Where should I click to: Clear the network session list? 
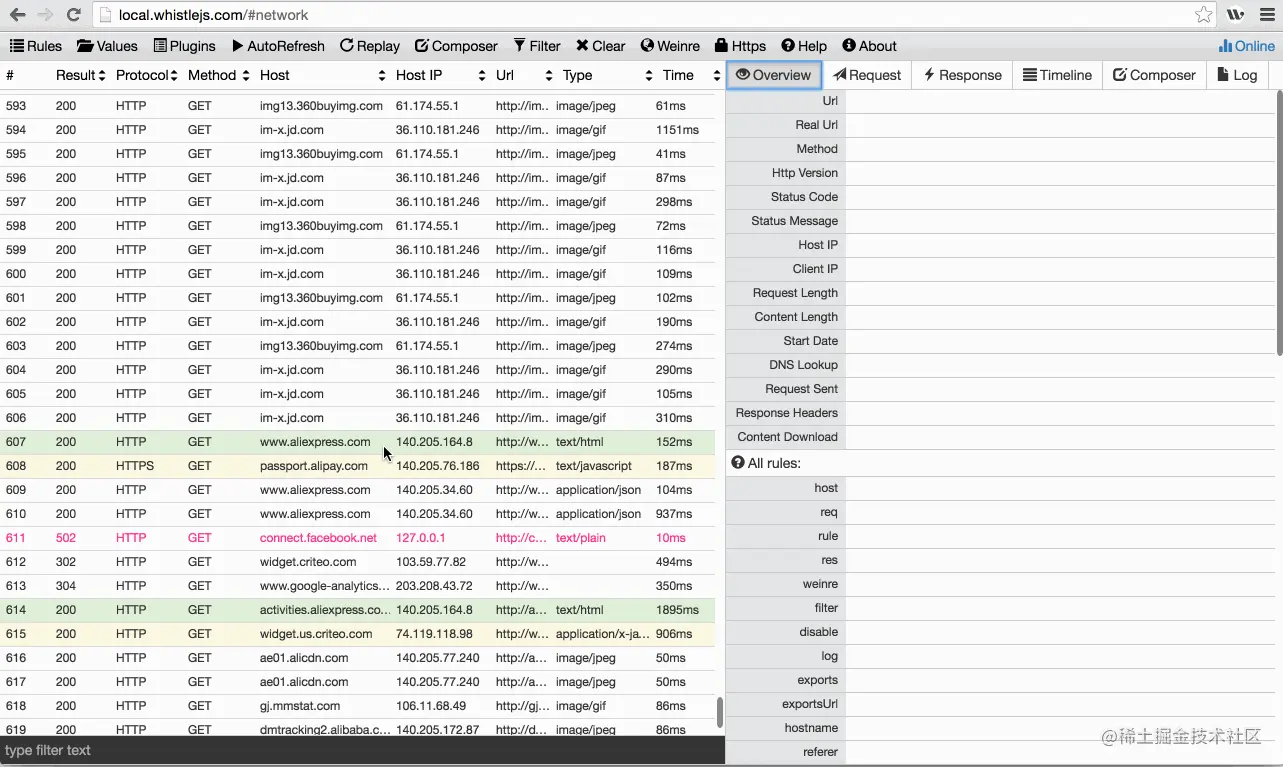tap(600, 46)
